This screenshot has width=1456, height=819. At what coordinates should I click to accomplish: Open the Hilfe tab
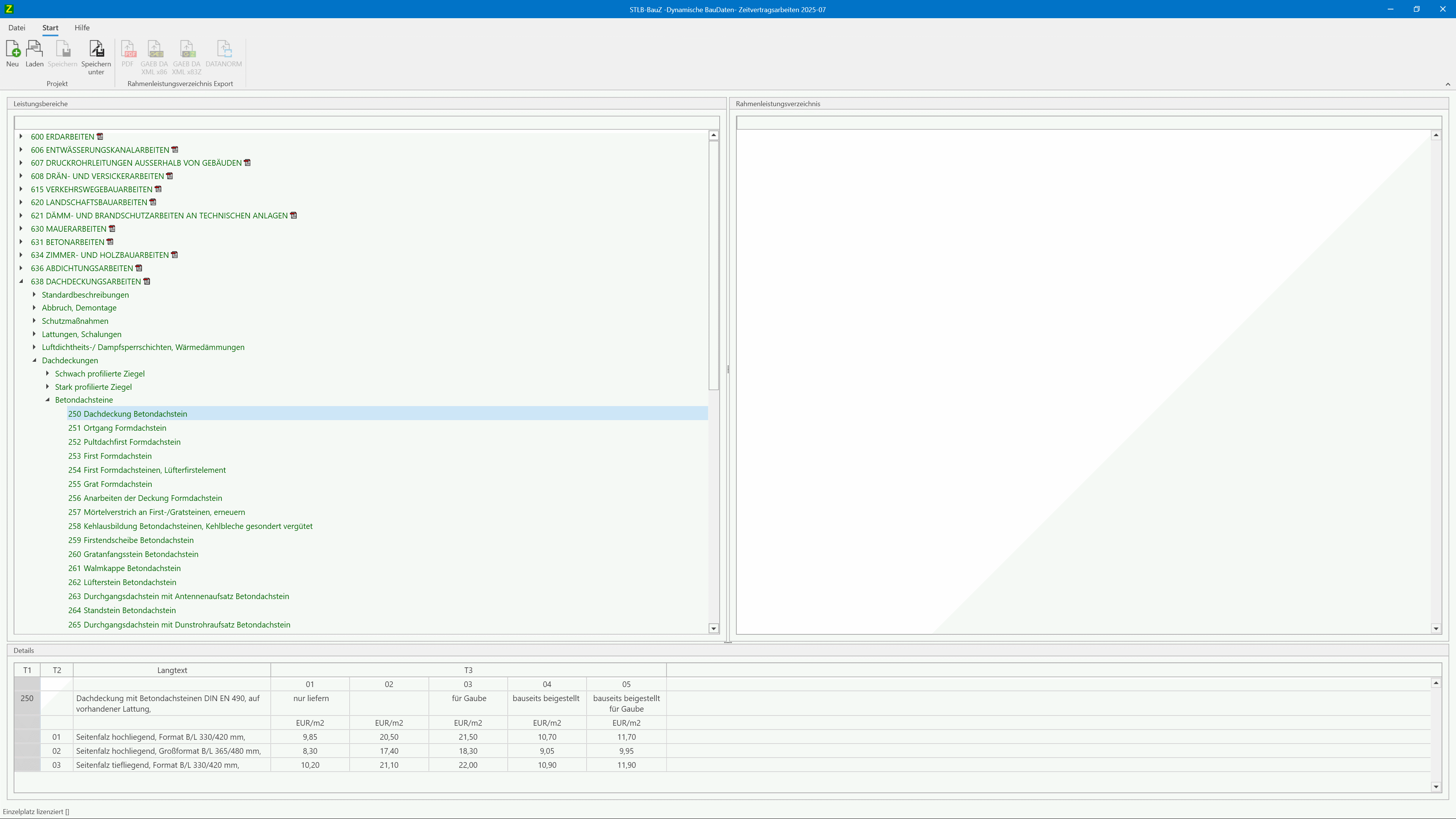[82, 28]
